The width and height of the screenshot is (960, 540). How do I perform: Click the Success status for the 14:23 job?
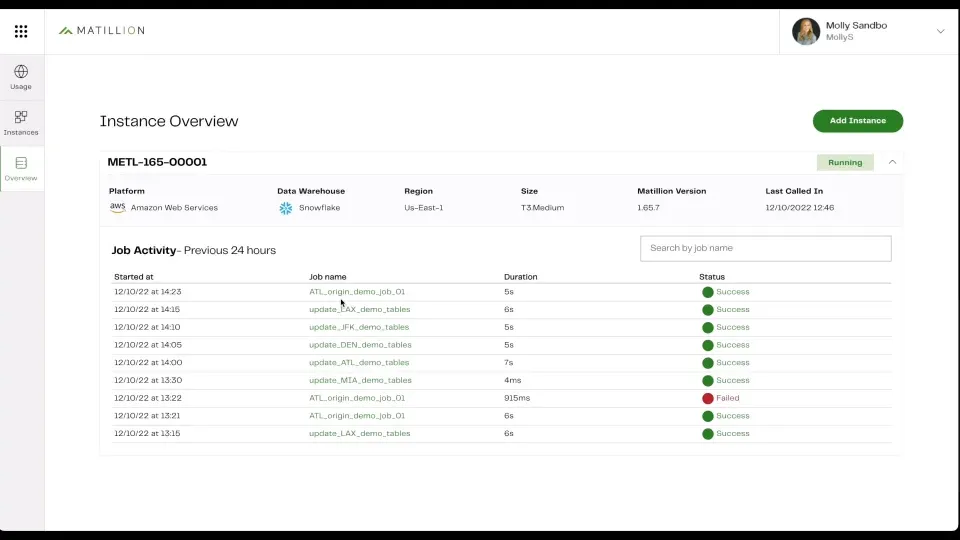click(x=726, y=292)
